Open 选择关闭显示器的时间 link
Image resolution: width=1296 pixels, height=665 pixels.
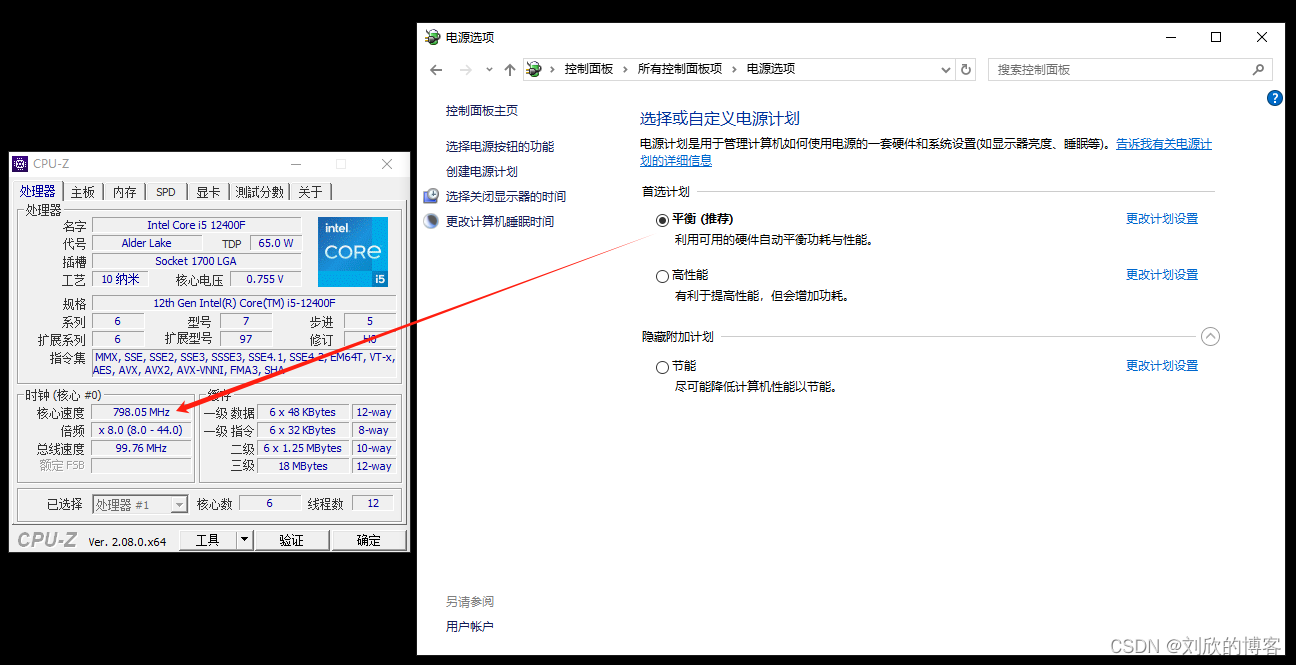506,196
